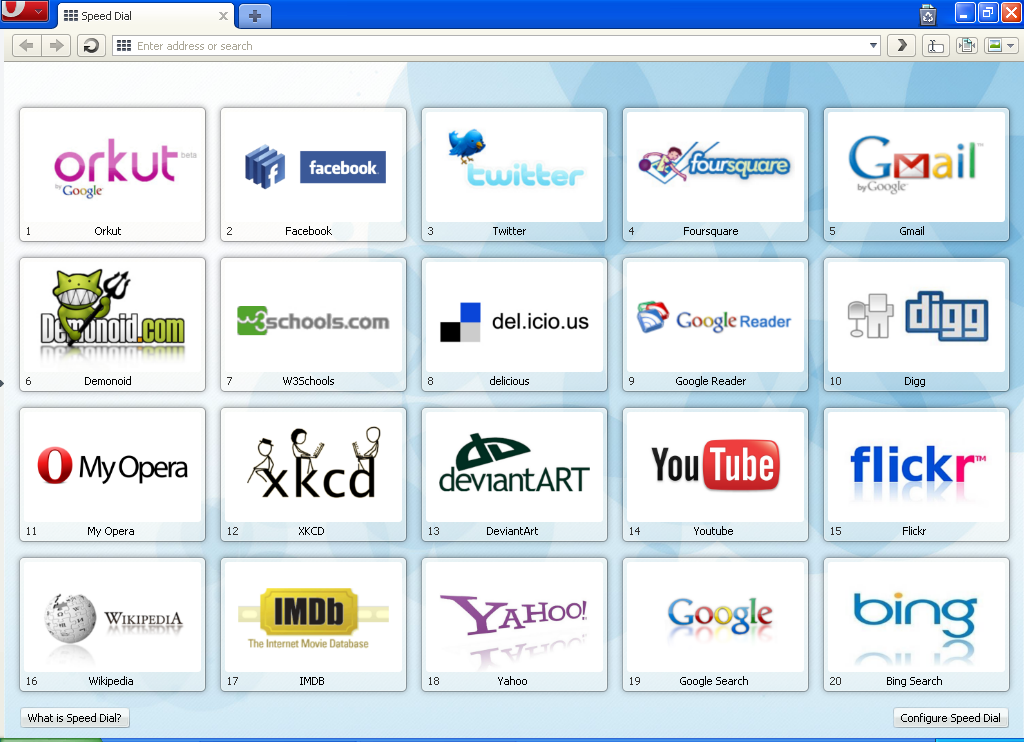Viewport: 1024px width, 742px height.
Task: Open the W3Schools speed dial thumbnail
Action: point(313,325)
